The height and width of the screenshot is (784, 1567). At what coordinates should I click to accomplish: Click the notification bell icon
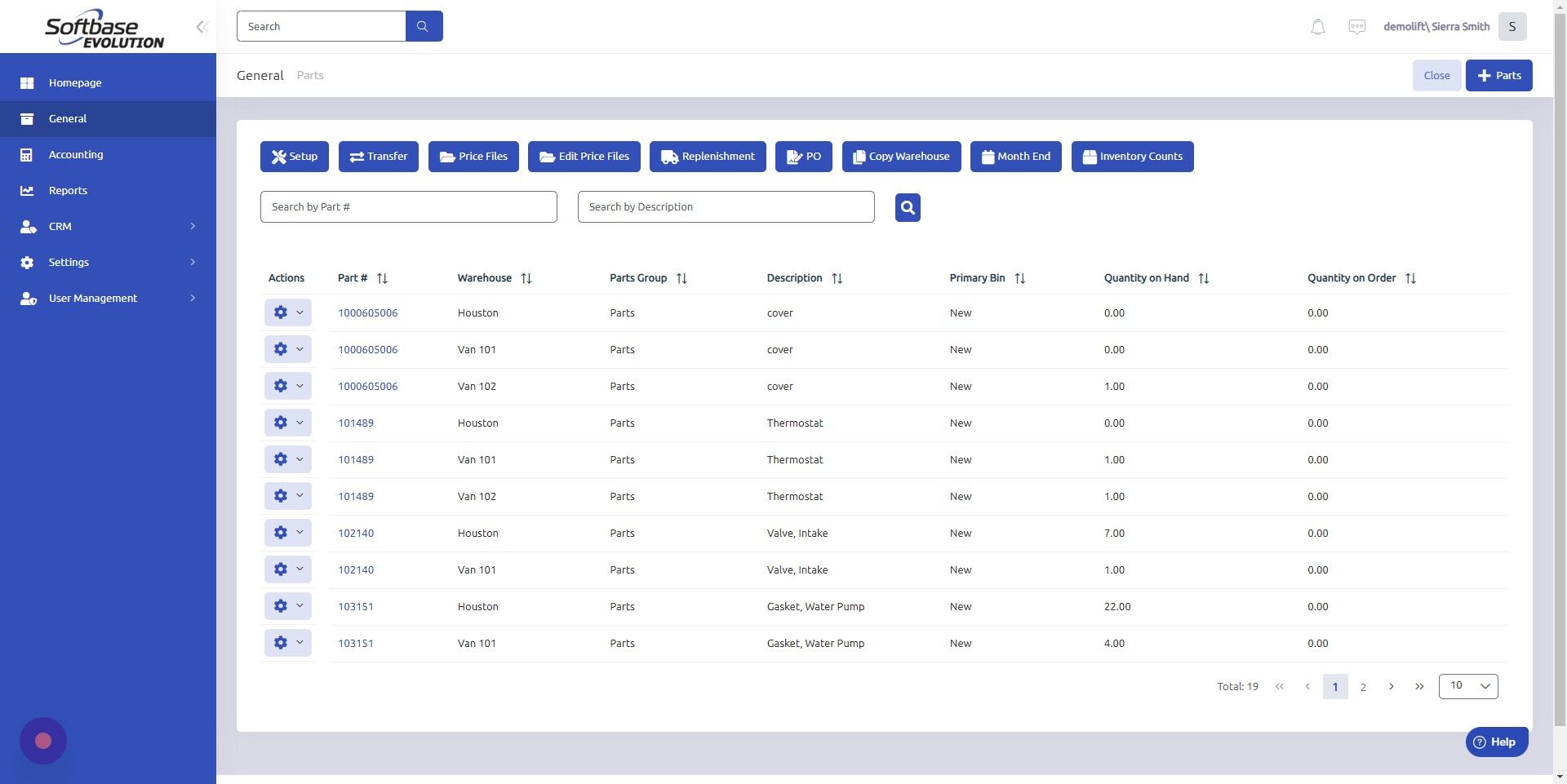pos(1317,26)
